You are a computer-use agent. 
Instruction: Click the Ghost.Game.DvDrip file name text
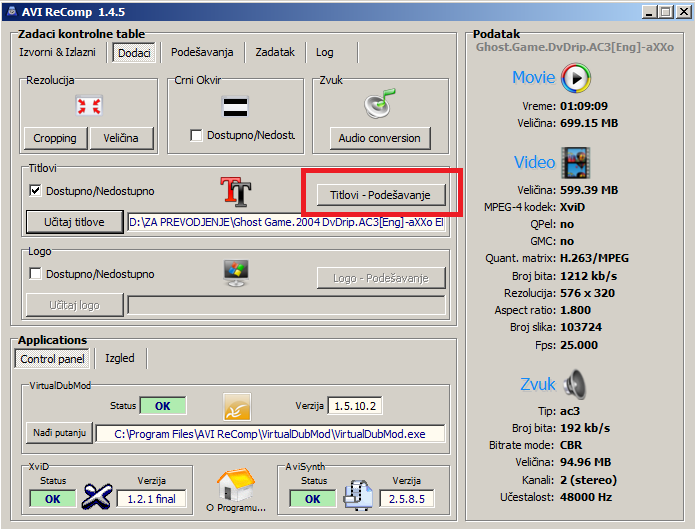[x=575, y=47]
